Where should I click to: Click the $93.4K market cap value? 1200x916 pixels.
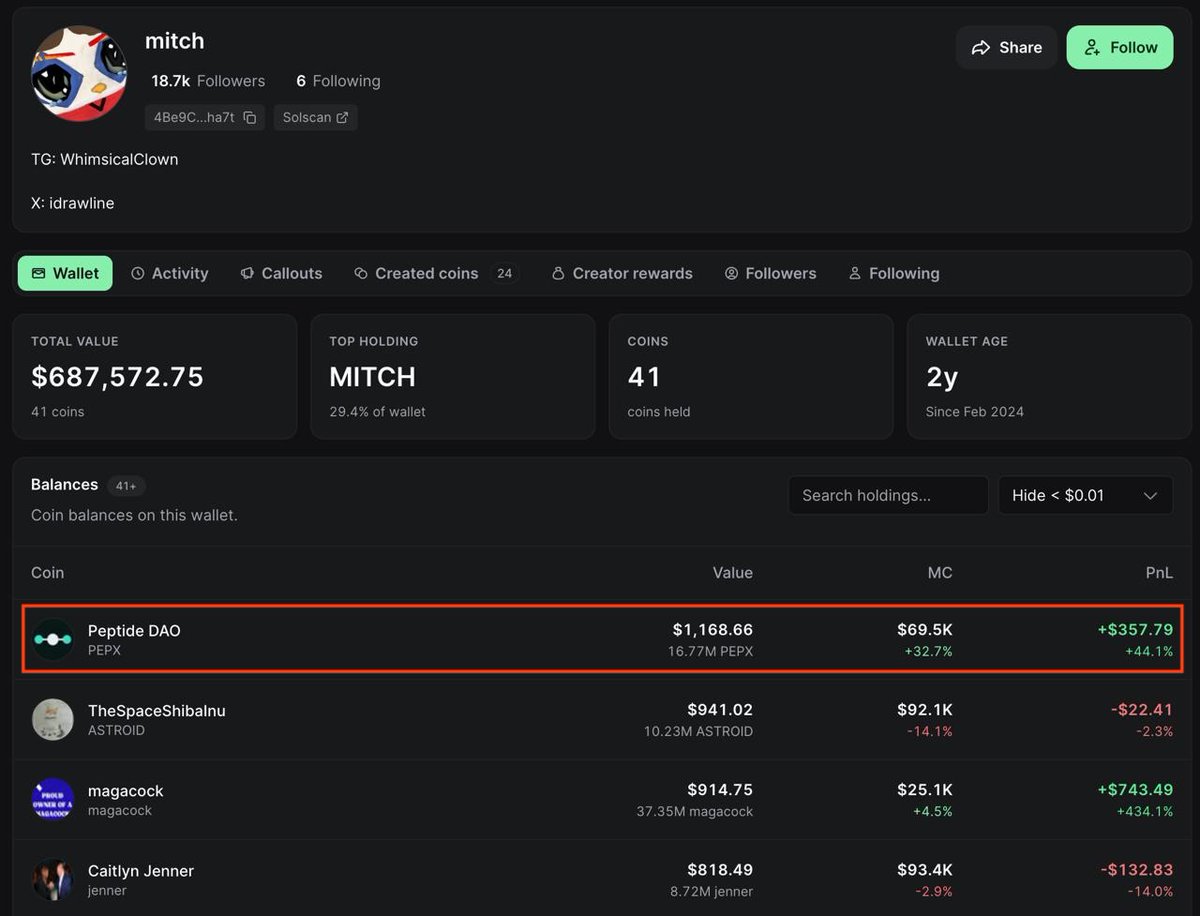[925, 870]
